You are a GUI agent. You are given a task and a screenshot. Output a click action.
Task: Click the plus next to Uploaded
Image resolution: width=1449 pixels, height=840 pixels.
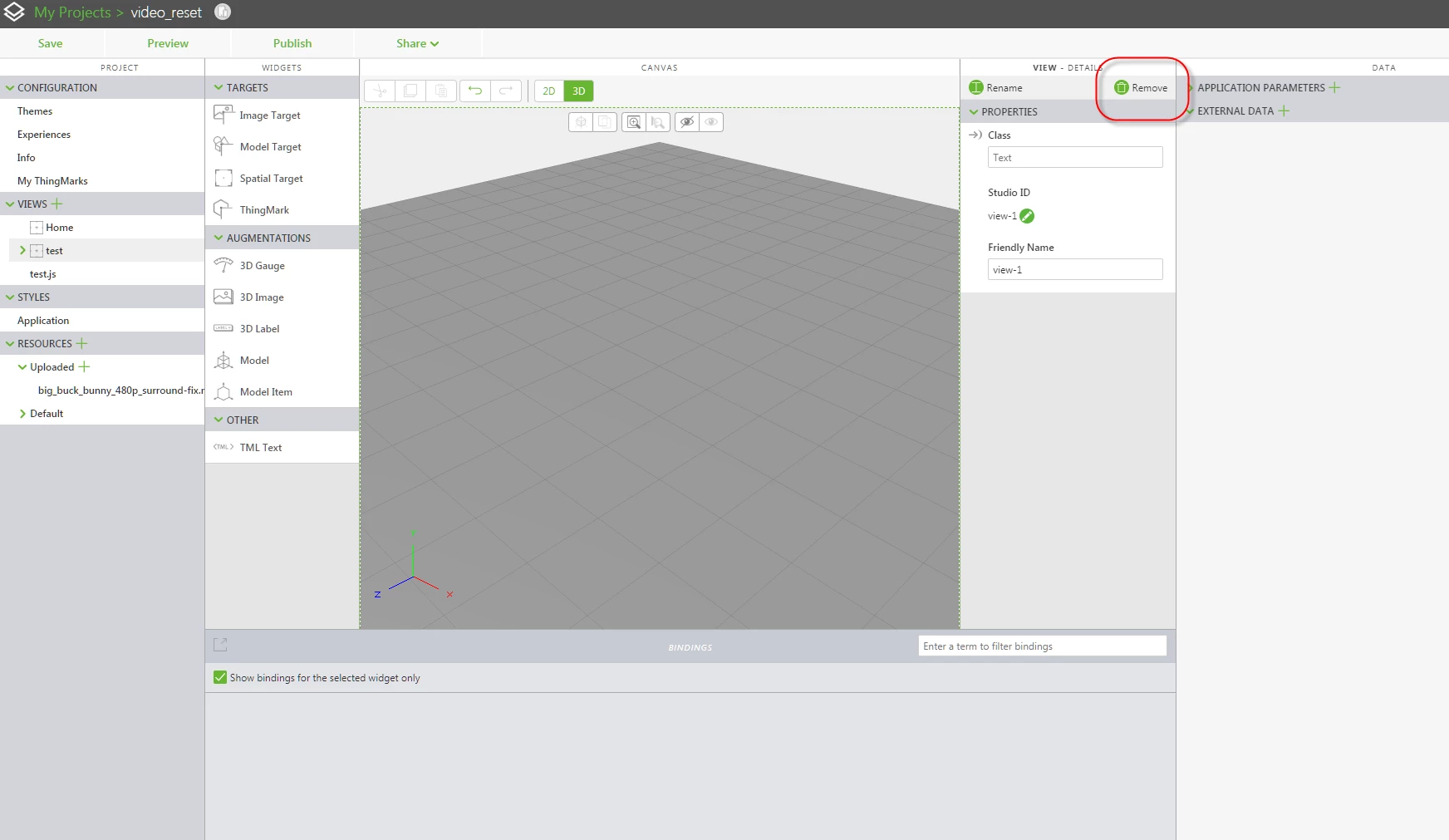[x=84, y=366]
